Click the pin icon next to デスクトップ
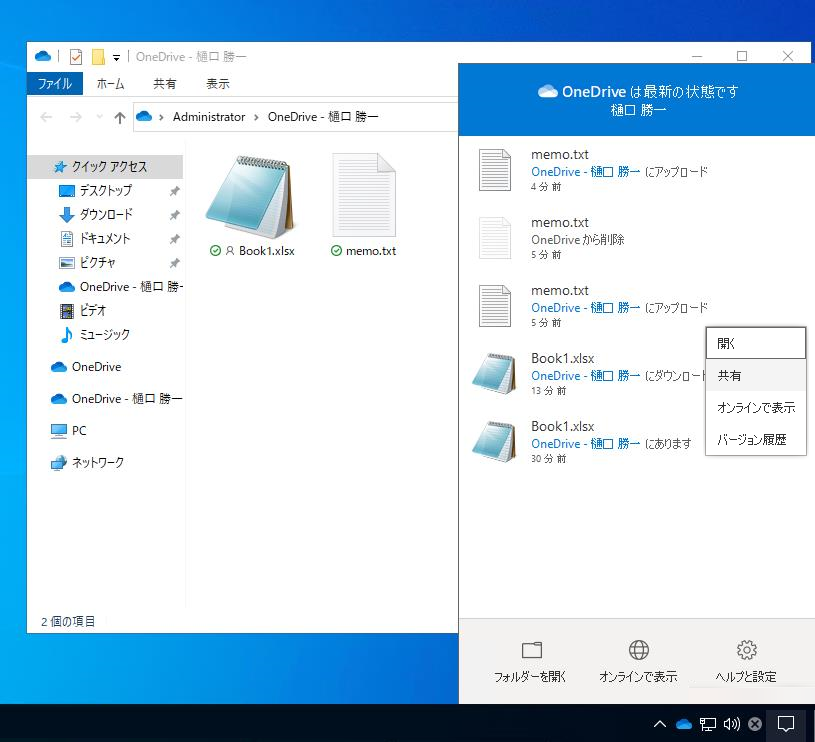The image size is (815, 742). [175, 191]
